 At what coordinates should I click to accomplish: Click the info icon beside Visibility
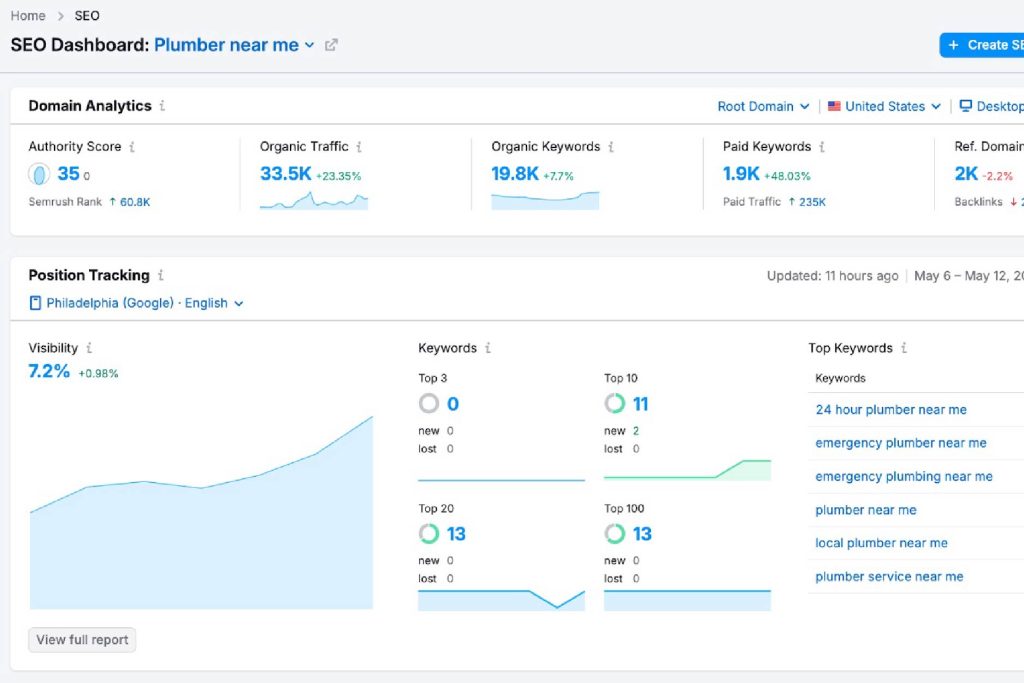point(89,348)
